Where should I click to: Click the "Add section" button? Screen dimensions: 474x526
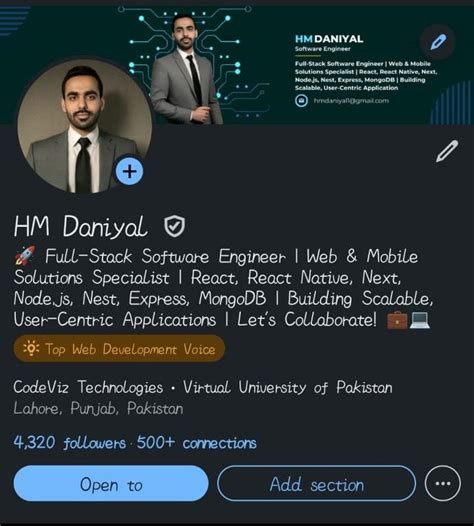(x=317, y=484)
